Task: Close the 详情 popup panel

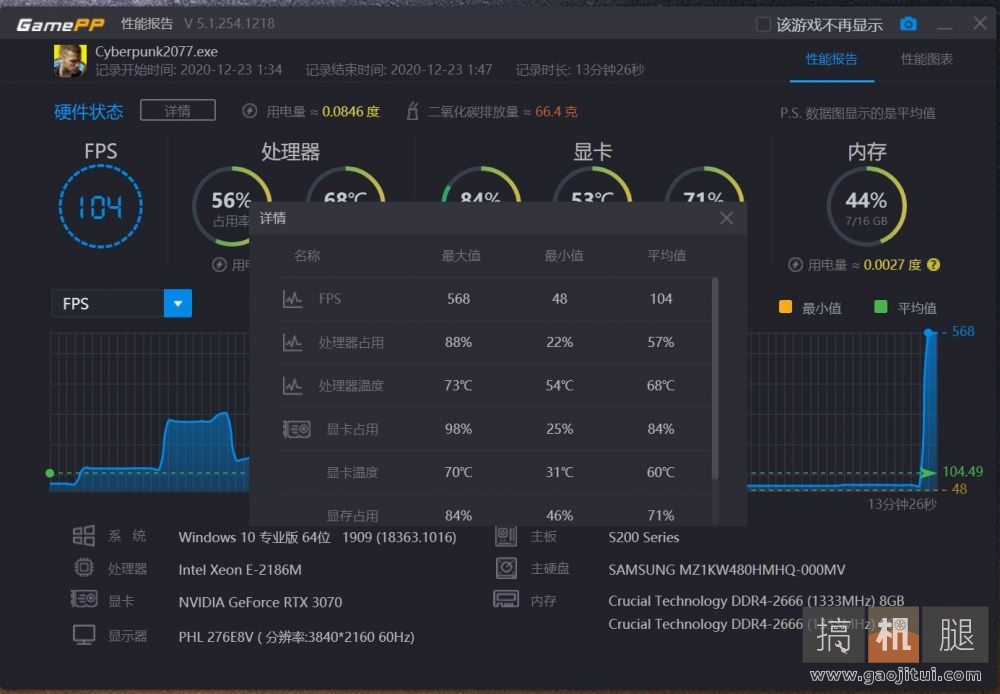Action: tap(726, 218)
